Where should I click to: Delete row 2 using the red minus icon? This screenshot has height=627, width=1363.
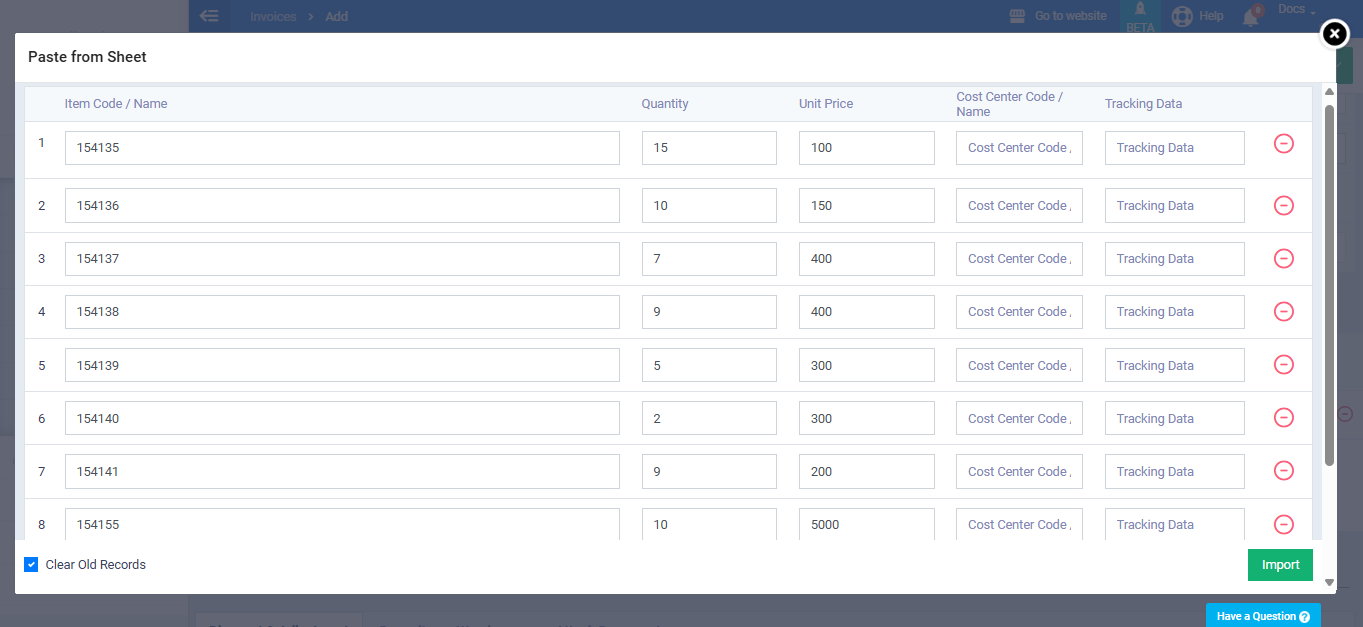point(1283,205)
